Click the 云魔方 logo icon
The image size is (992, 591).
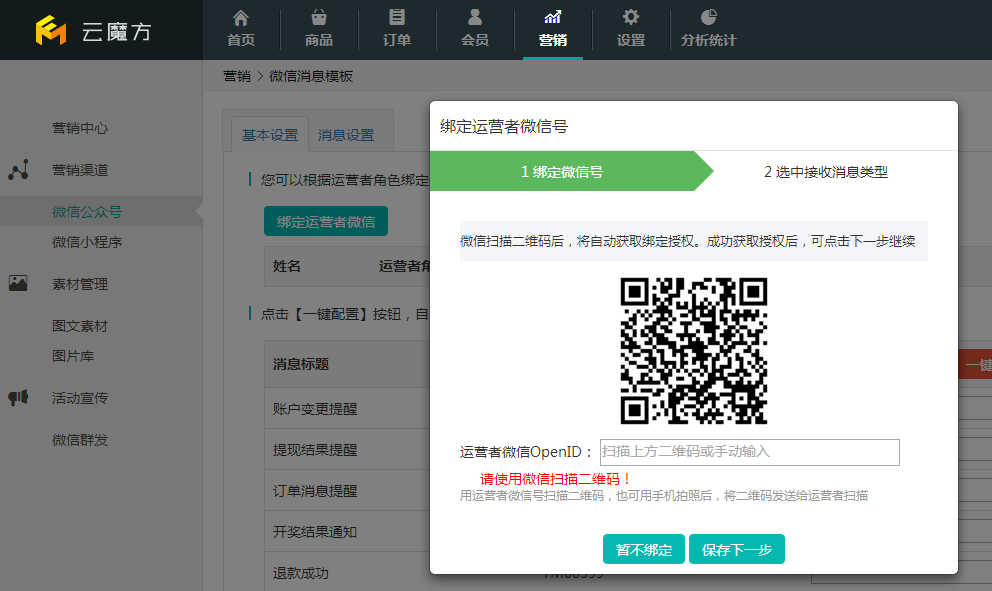(51, 30)
